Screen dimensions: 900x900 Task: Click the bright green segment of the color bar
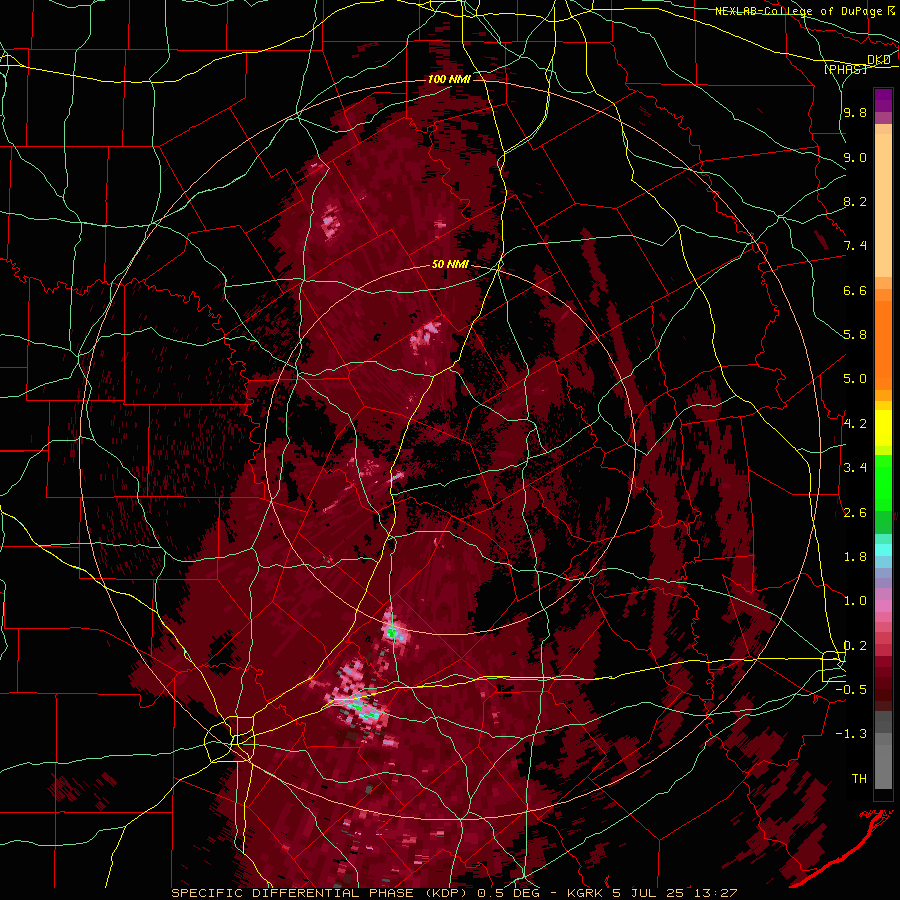coord(883,482)
